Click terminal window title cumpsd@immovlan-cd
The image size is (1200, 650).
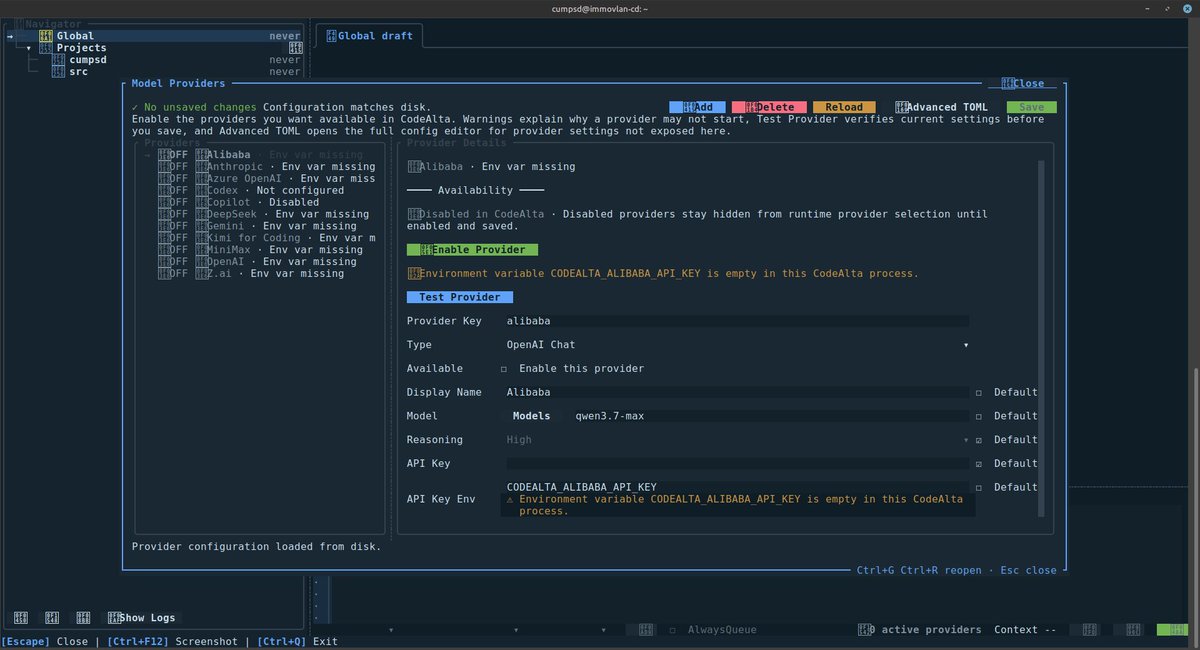click(599, 8)
